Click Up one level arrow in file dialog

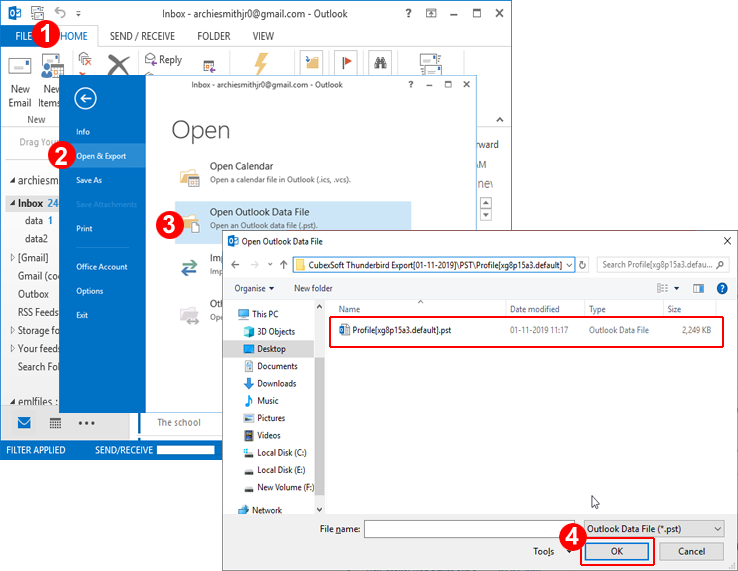[x=283, y=265]
